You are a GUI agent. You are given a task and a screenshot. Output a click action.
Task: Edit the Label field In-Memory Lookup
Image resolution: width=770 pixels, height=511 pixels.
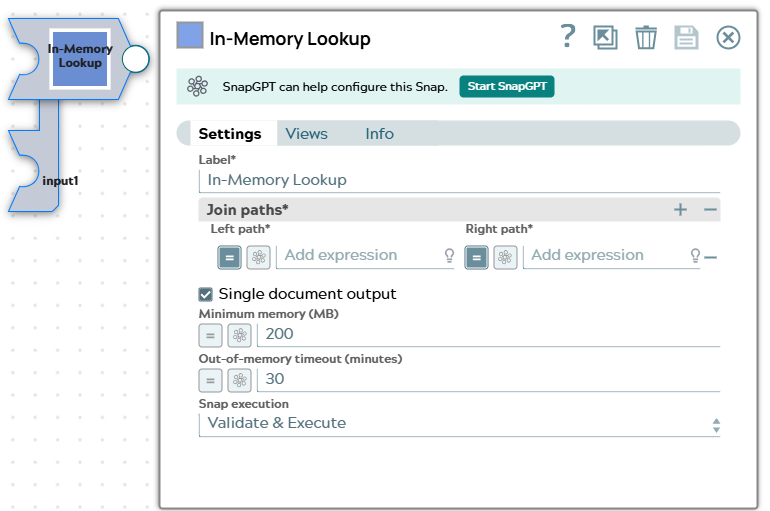point(459,180)
